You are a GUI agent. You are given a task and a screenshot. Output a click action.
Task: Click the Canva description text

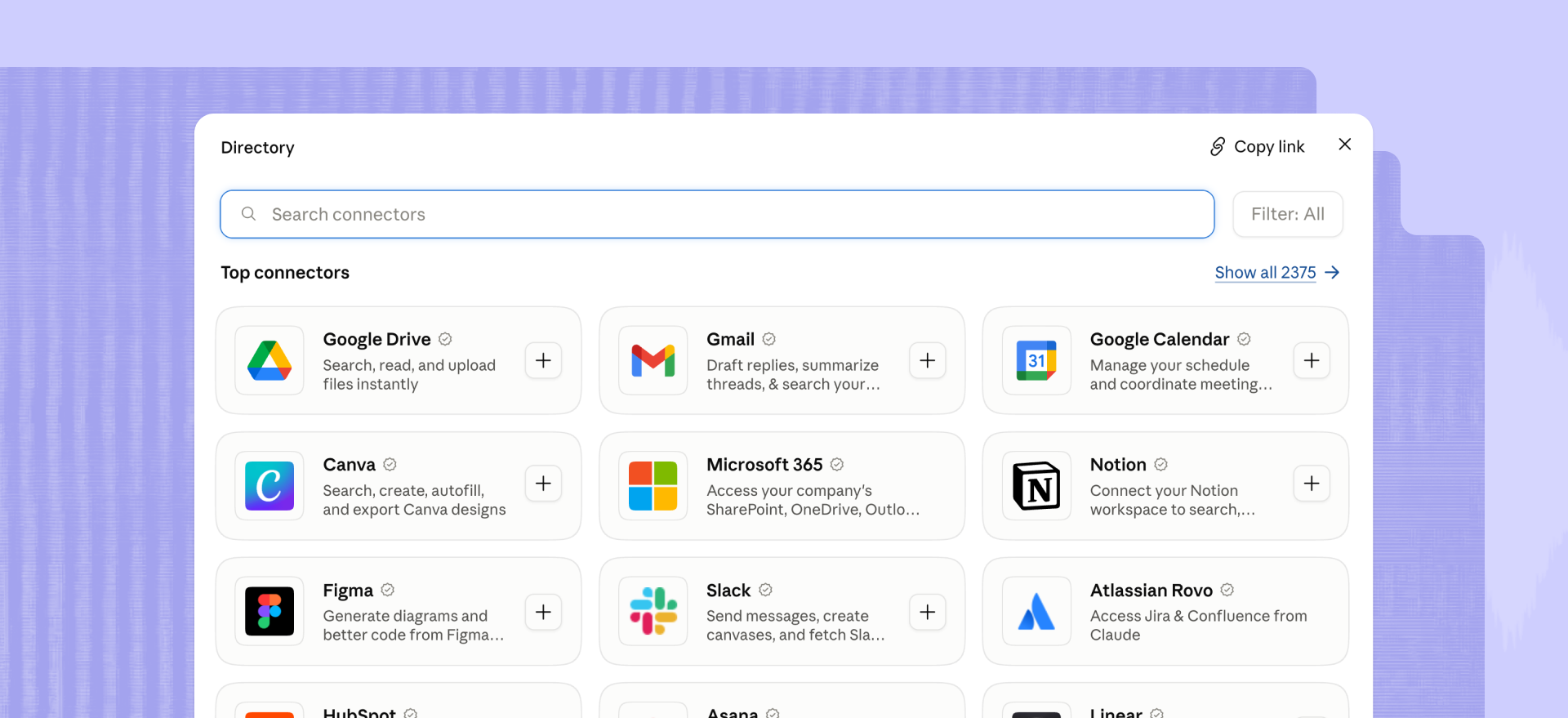click(414, 500)
